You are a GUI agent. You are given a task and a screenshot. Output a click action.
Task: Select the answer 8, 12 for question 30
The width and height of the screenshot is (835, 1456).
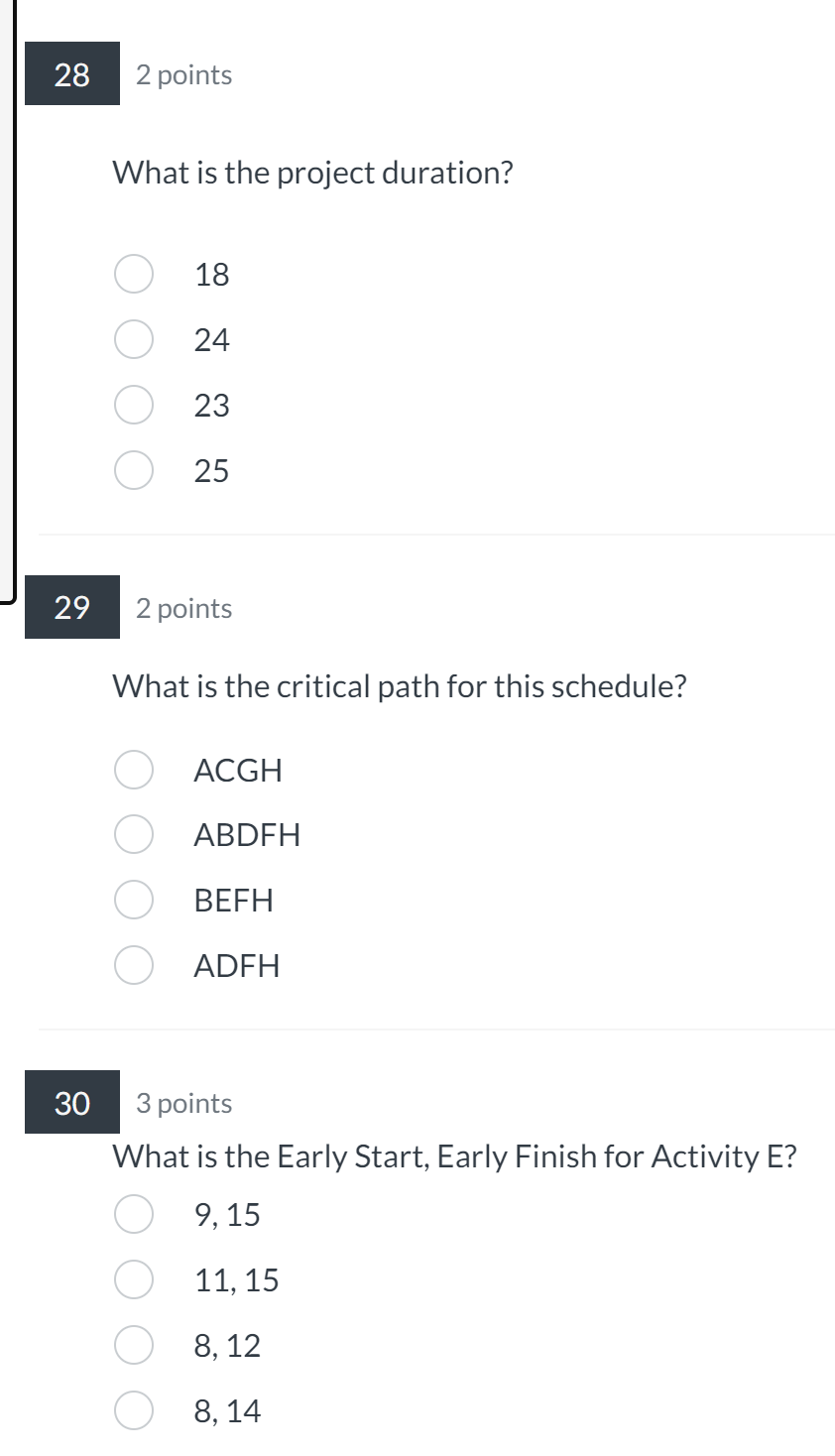point(133,1345)
